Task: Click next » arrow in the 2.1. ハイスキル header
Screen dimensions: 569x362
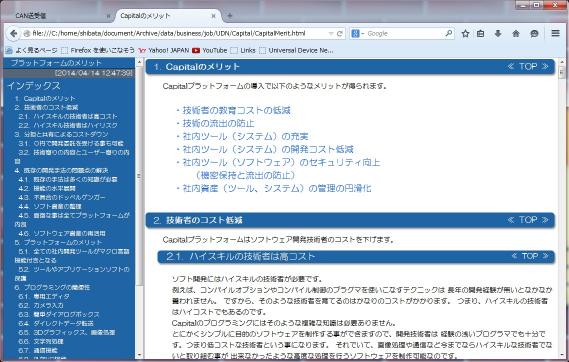Action: [545, 256]
